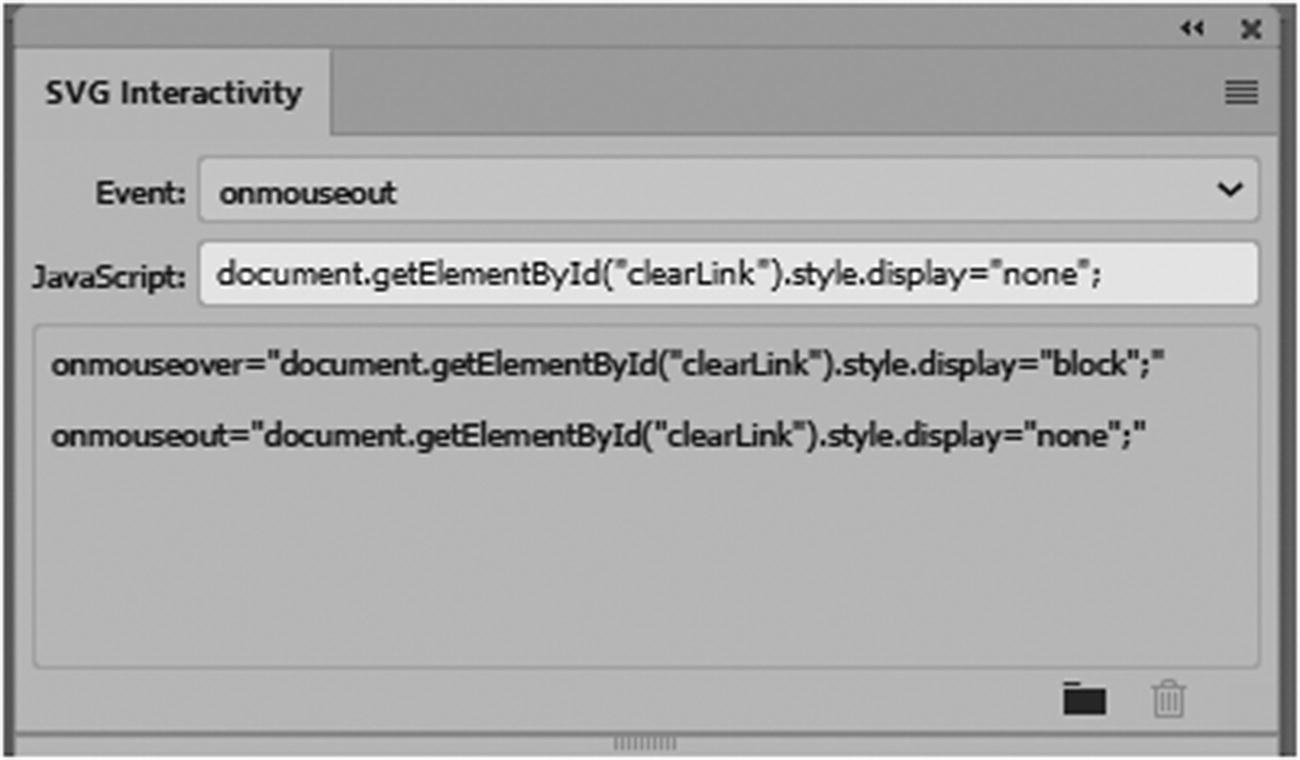The width and height of the screenshot is (1300, 760).
Task: Click the panel's top title bar strip
Action: pyautogui.click(x=600, y=28)
